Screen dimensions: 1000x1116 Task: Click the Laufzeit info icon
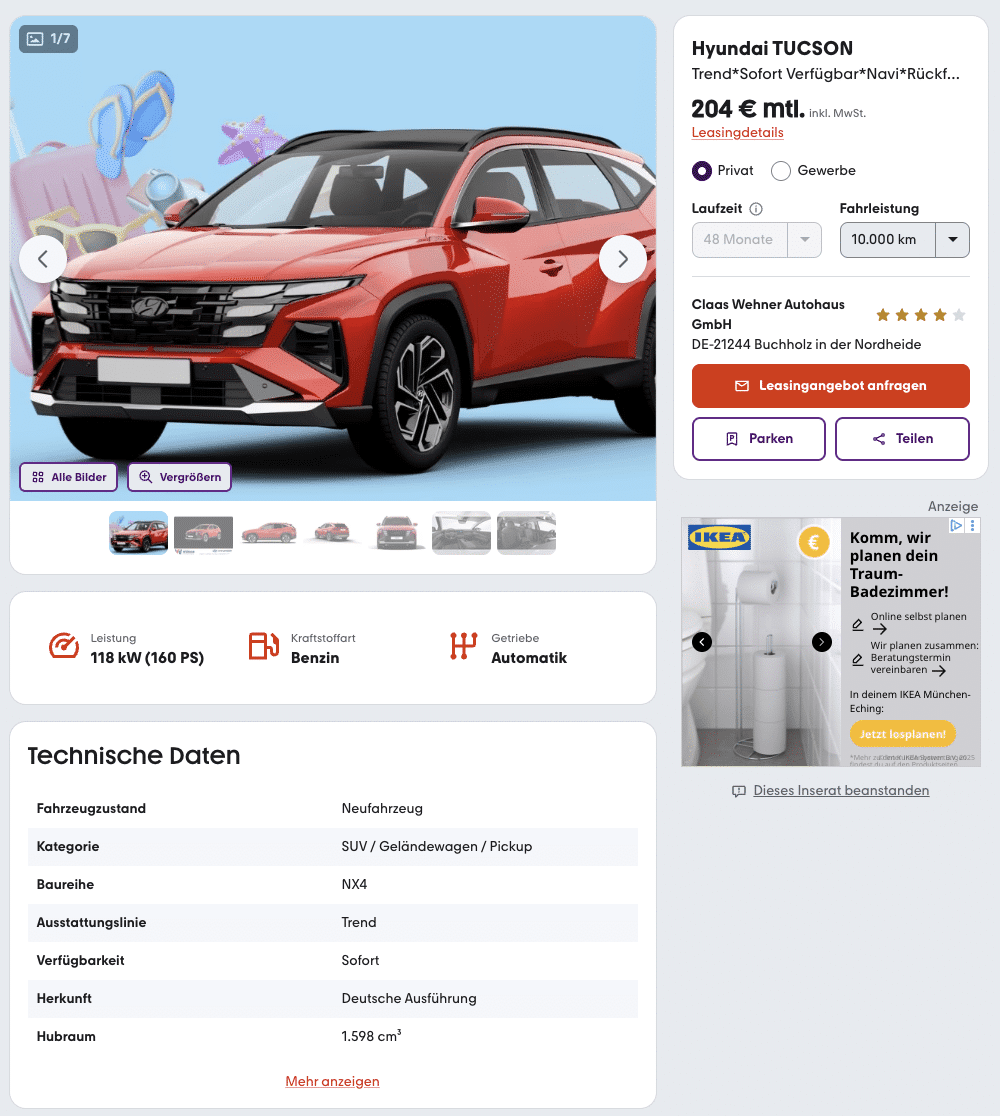(x=756, y=209)
